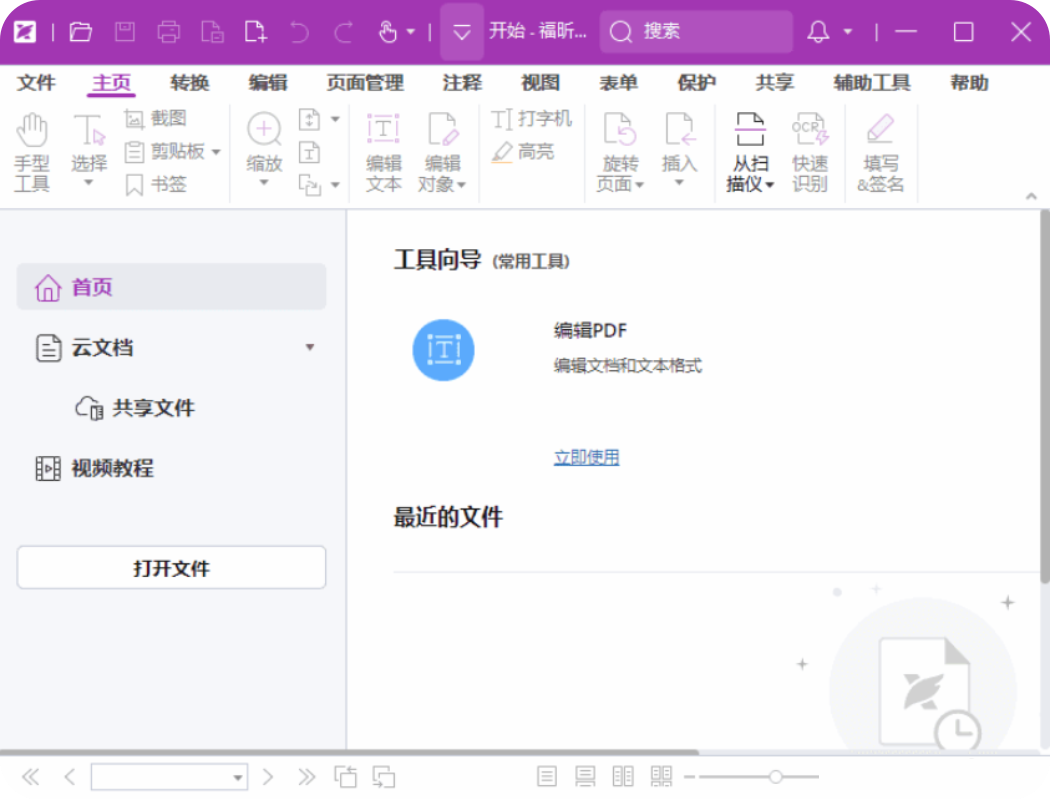Switch to single page view mode

[546, 777]
